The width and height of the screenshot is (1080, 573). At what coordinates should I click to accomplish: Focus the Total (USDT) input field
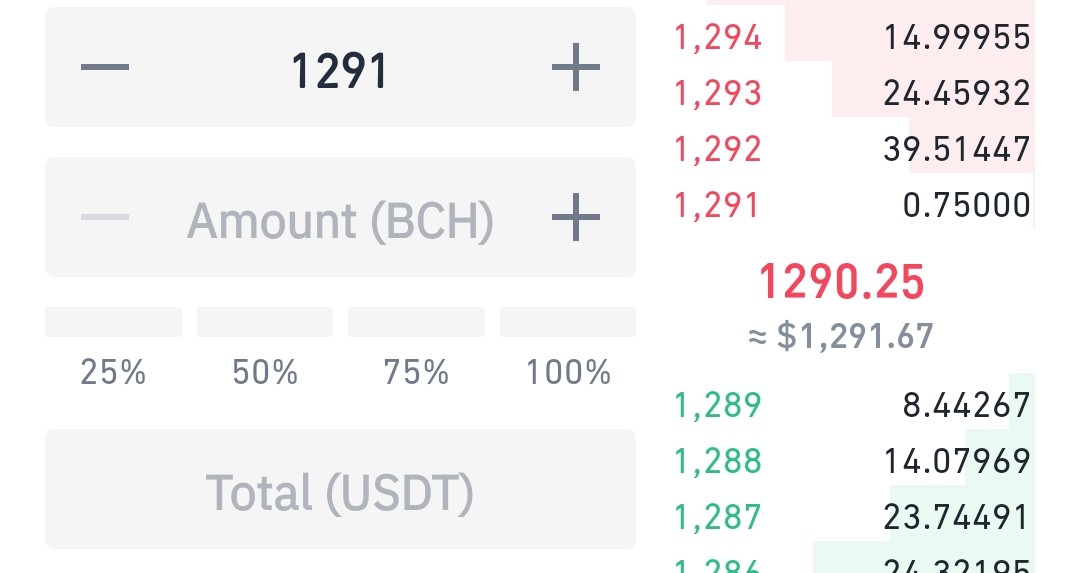pyautogui.click(x=340, y=490)
